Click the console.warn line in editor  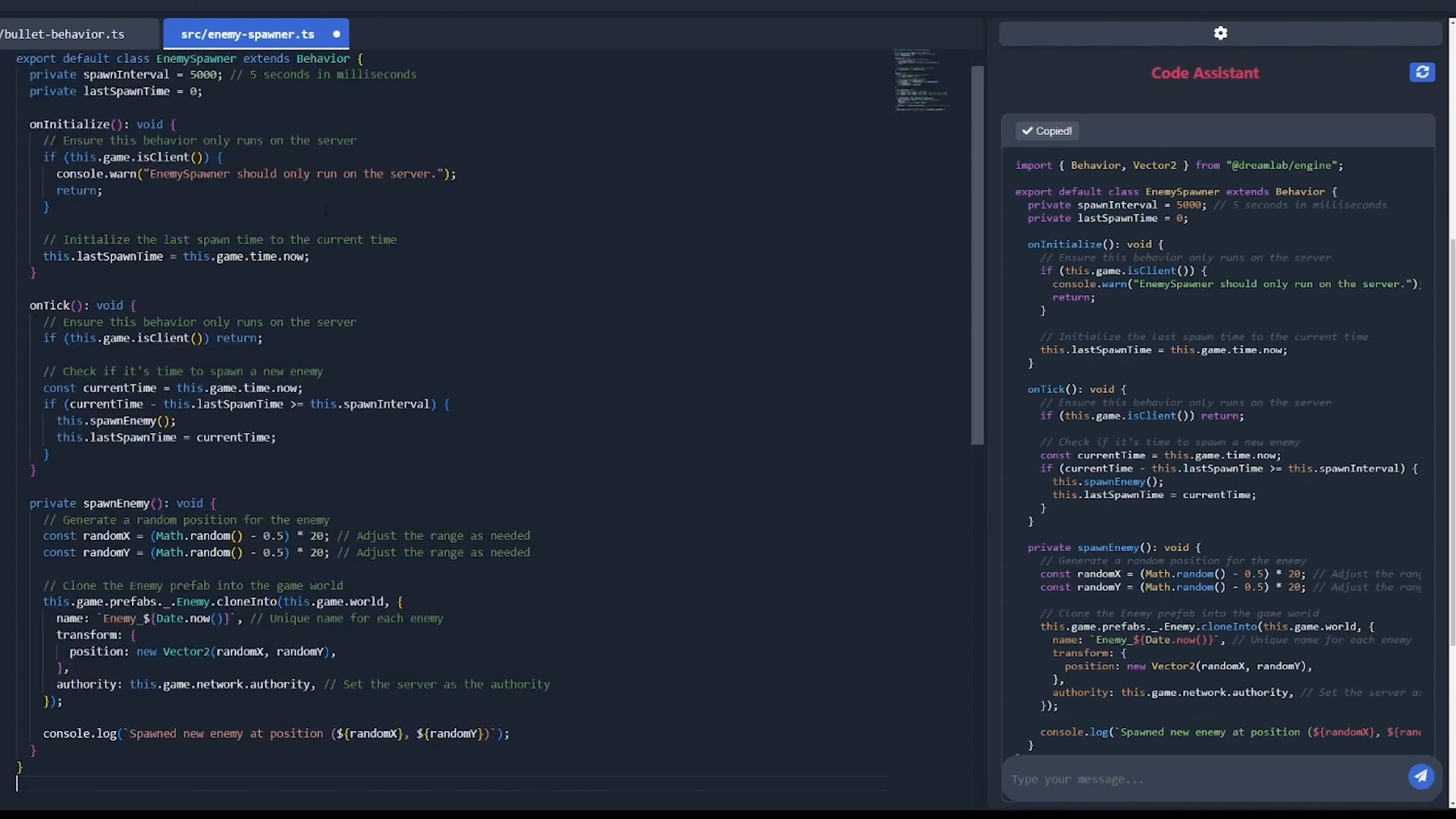tap(256, 174)
